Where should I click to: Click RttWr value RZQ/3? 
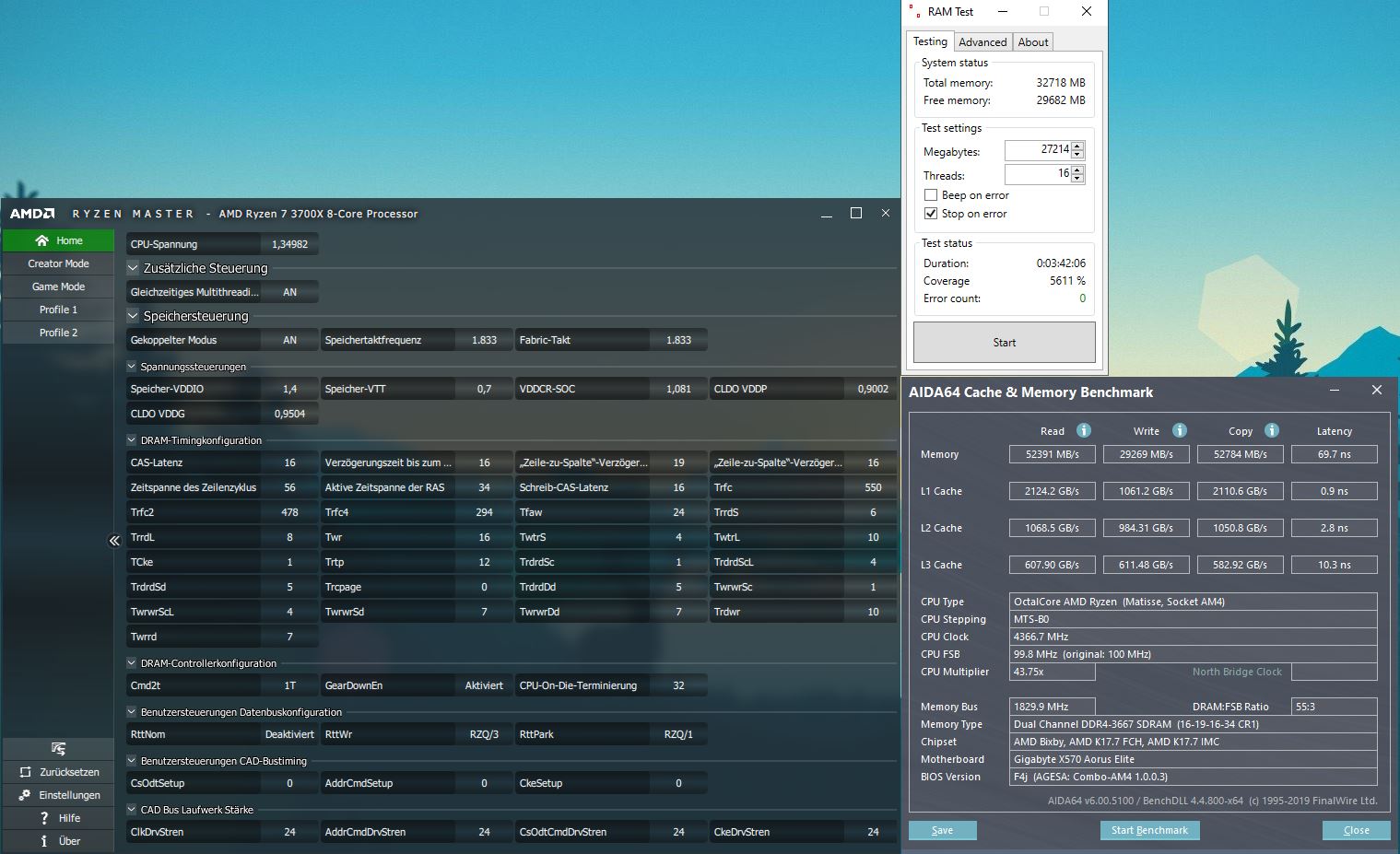(x=484, y=734)
